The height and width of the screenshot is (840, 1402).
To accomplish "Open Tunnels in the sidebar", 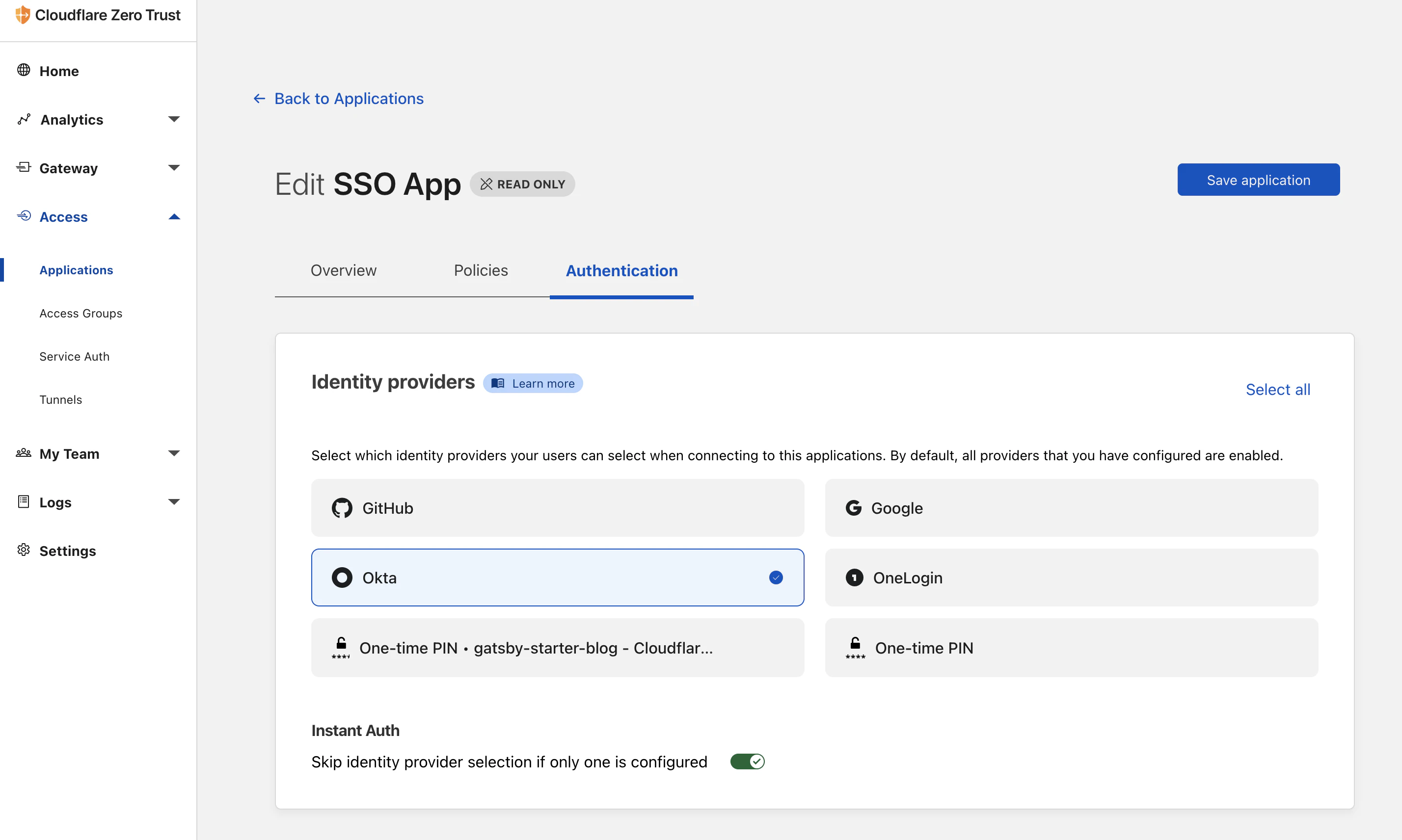I will tap(60, 399).
